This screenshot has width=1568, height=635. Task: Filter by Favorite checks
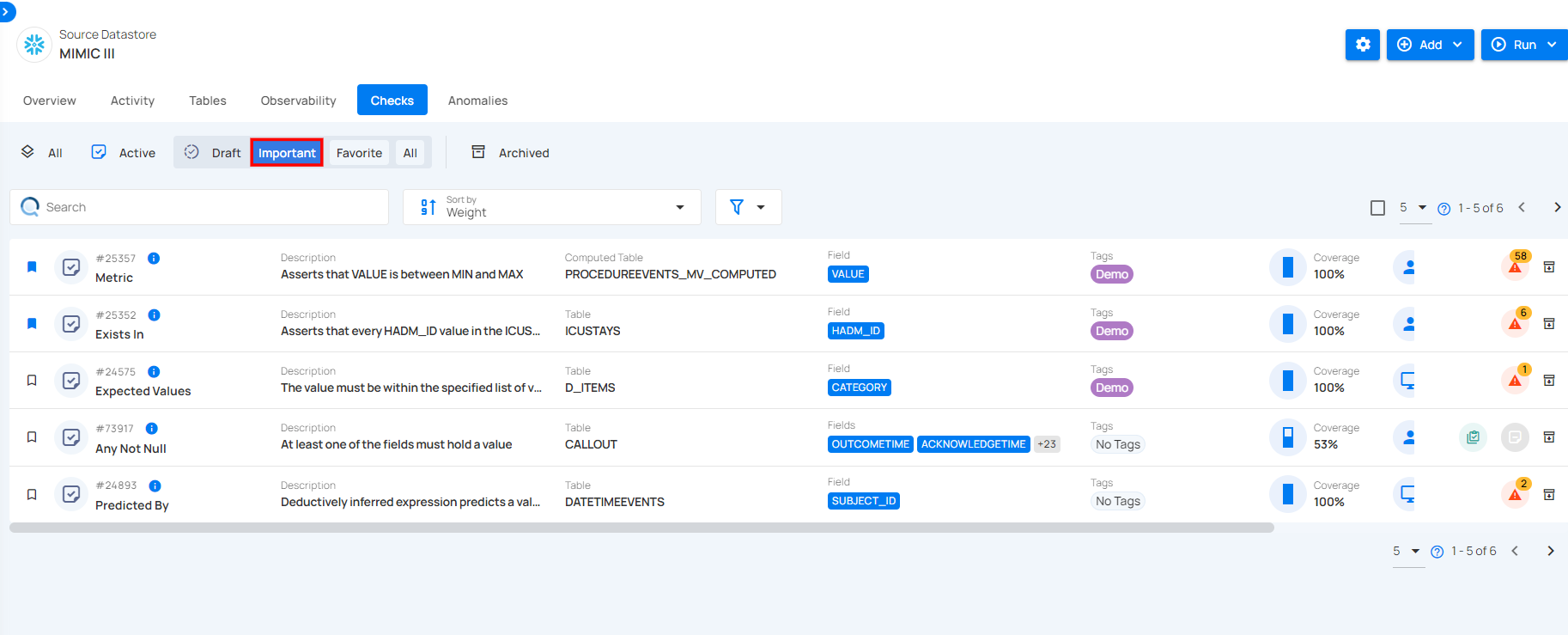pyautogui.click(x=359, y=153)
